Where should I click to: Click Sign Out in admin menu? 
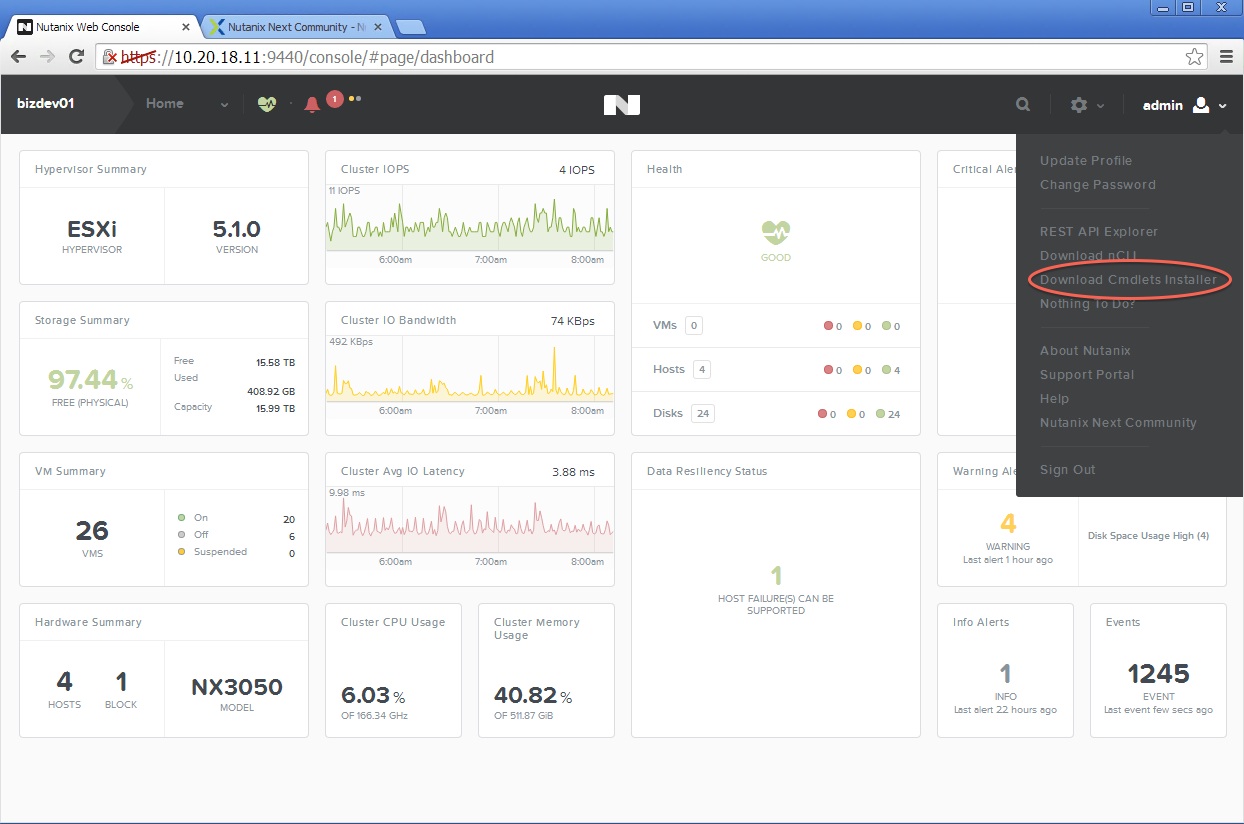click(1067, 469)
